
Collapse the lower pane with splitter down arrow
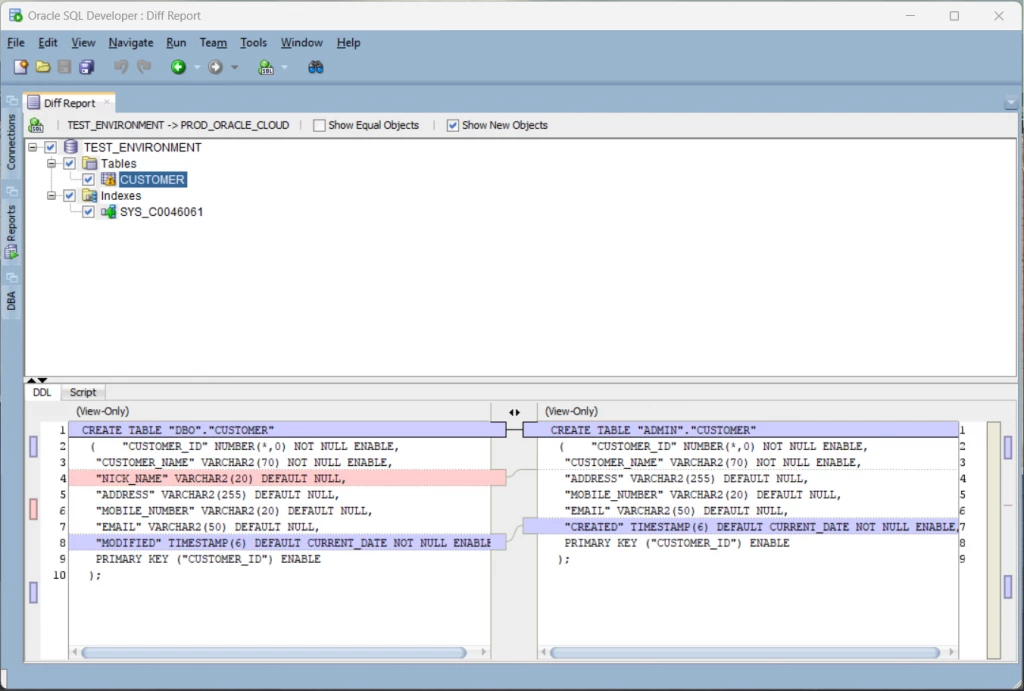(42, 380)
